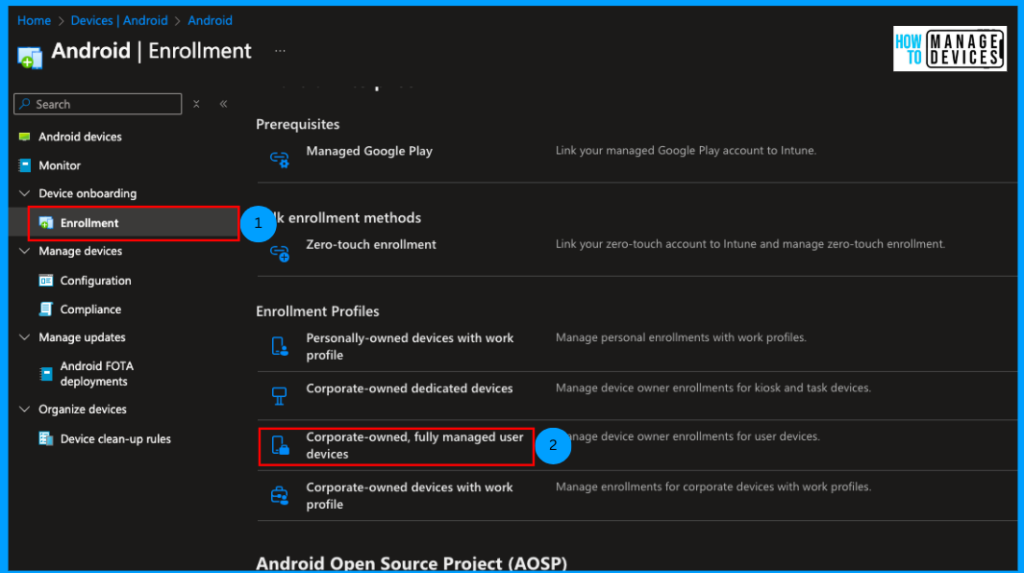1024x573 pixels.
Task: Open Devices | Android breadcrumb
Action: click(119, 20)
